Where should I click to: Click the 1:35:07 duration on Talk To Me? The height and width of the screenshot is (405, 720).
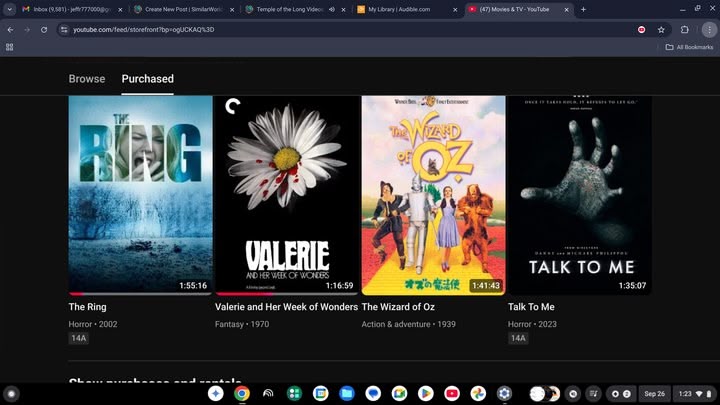(x=632, y=286)
